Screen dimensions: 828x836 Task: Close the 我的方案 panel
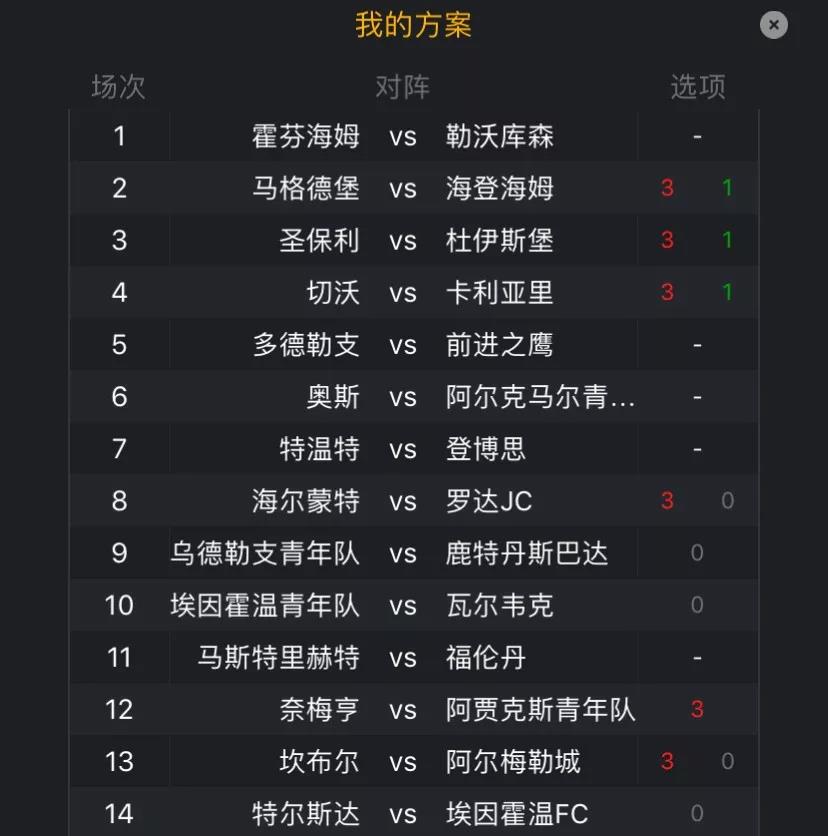[x=773, y=25]
